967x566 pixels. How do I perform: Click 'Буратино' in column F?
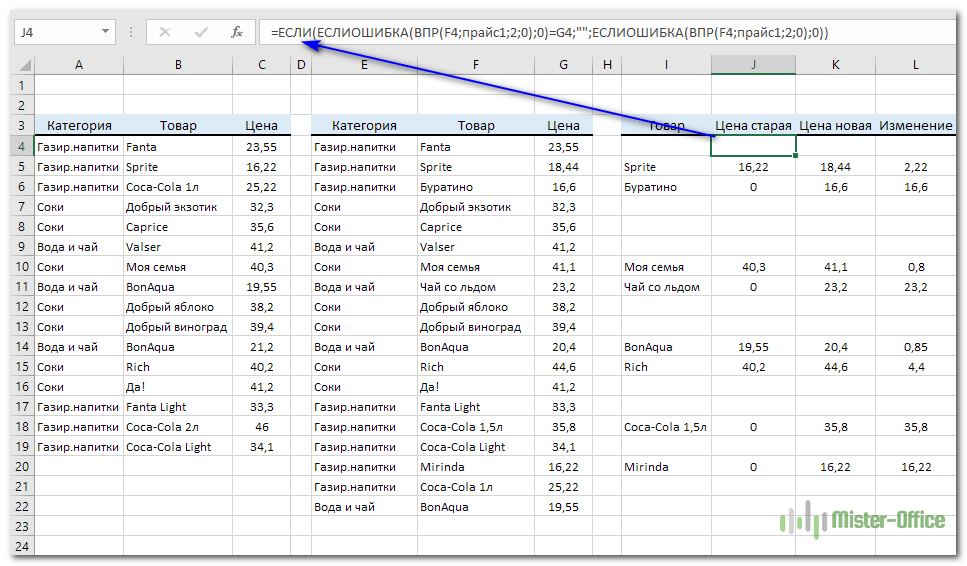[x=446, y=187]
